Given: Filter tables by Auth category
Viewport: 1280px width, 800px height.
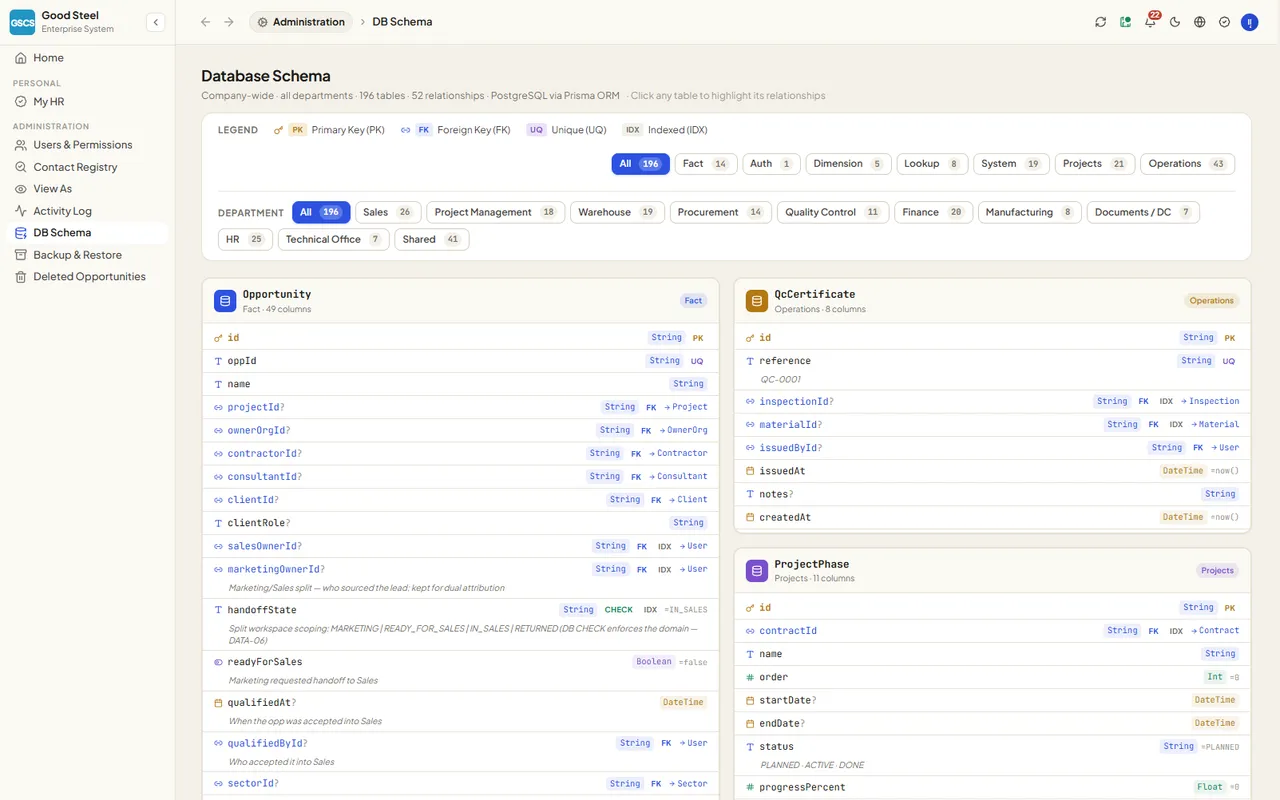Looking at the screenshot, I should [x=771, y=164].
